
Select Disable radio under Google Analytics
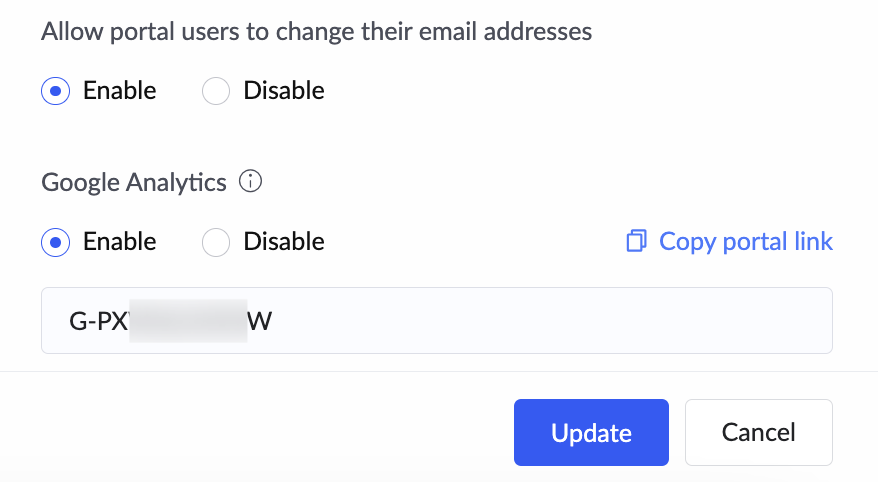pyautogui.click(x=216, y=242)
